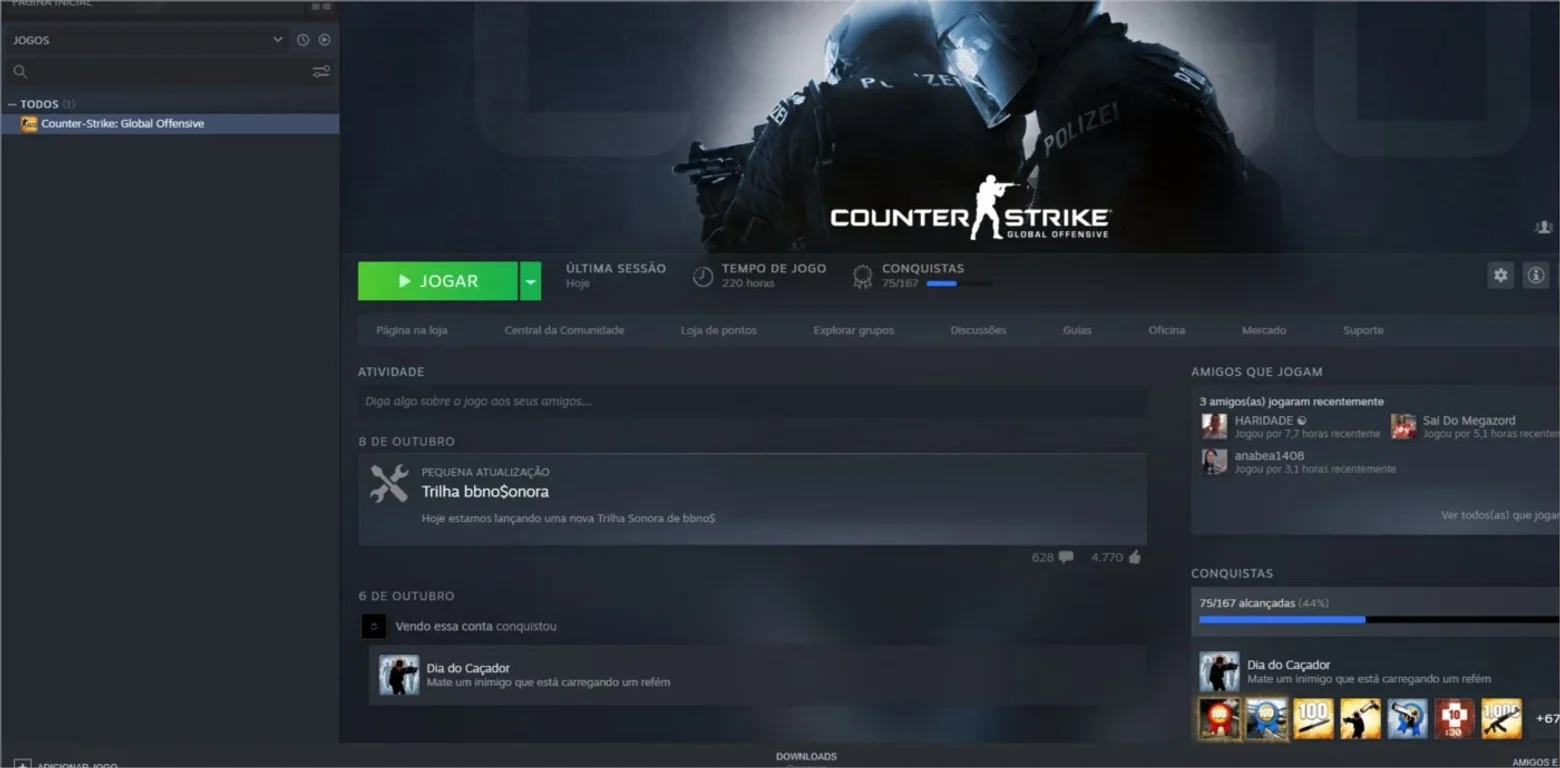Click the library grid view icon
The height and width of the screenshot is (768, 1560).
pos(321,5)
